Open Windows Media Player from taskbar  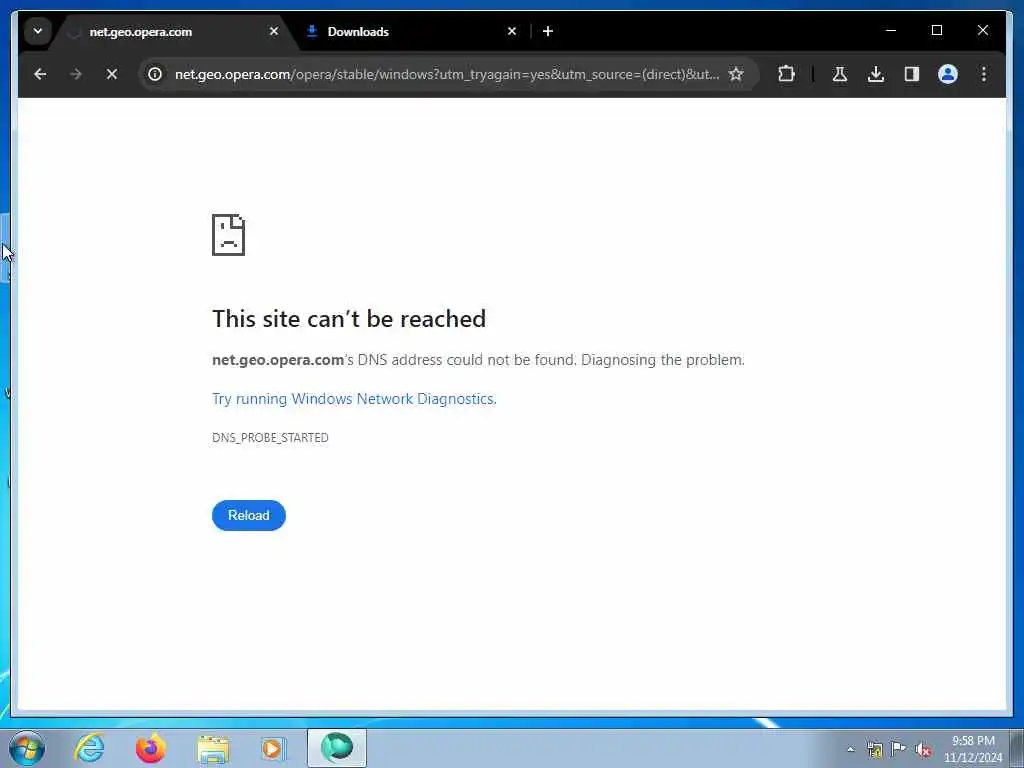273,748
